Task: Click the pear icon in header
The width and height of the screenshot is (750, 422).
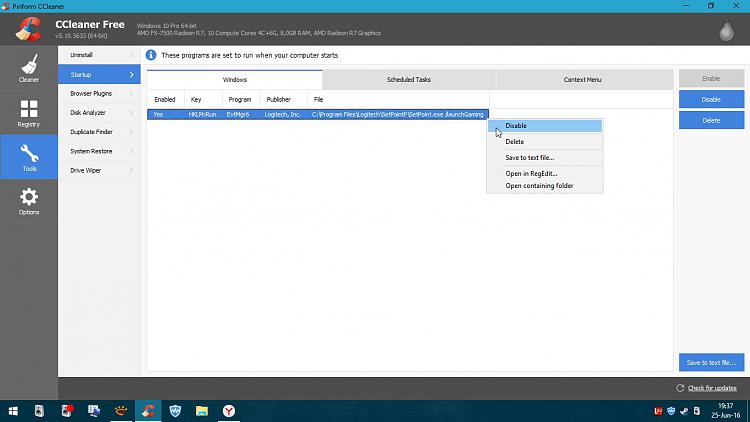Action: click(727, 31)
